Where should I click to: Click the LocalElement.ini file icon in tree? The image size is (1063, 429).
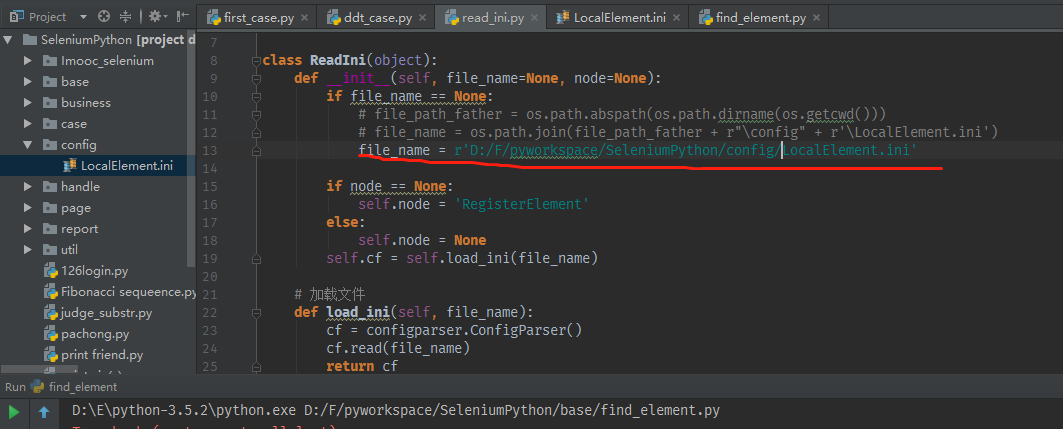[69, 165]
